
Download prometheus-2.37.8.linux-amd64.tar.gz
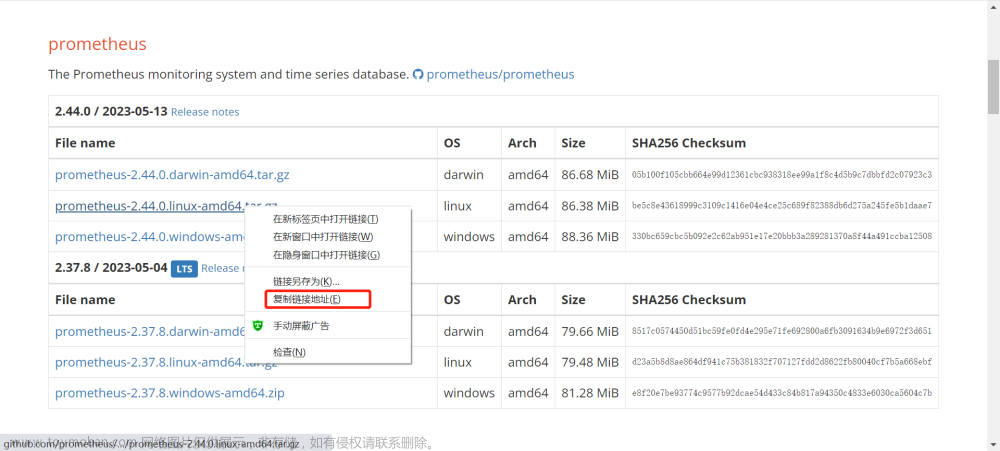pos(150,362)
